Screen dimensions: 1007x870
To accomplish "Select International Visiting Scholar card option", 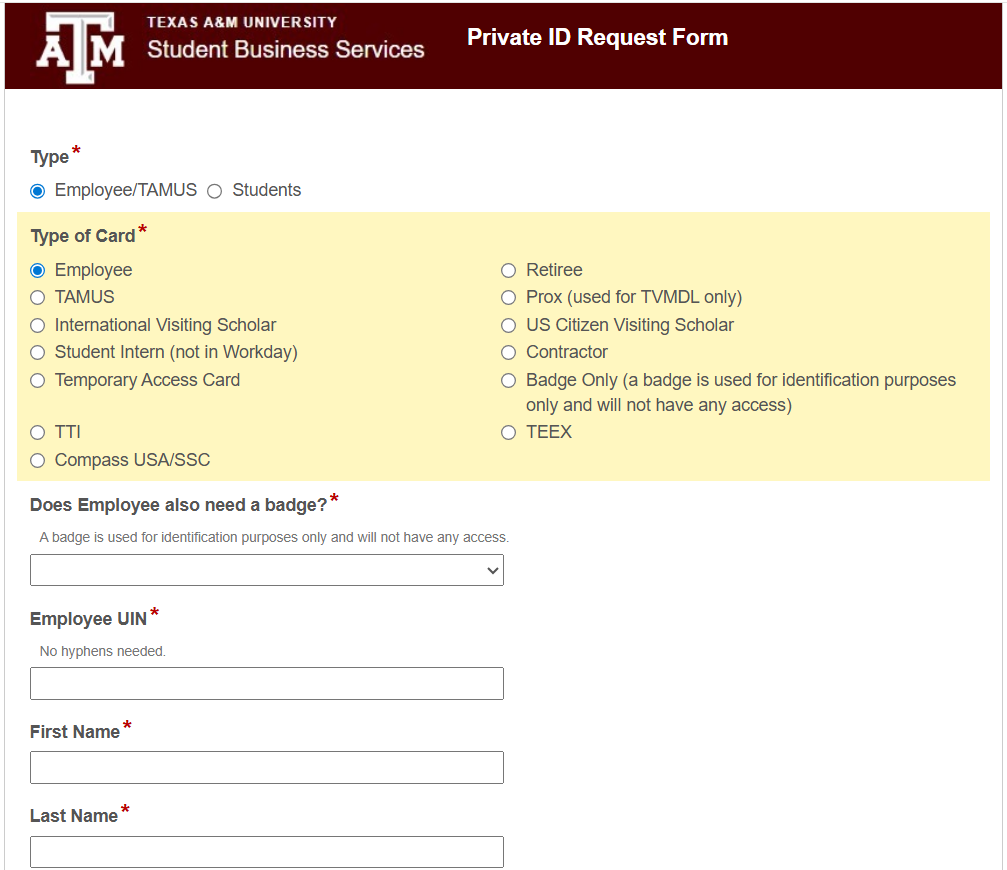I will [x=37, y=325].
